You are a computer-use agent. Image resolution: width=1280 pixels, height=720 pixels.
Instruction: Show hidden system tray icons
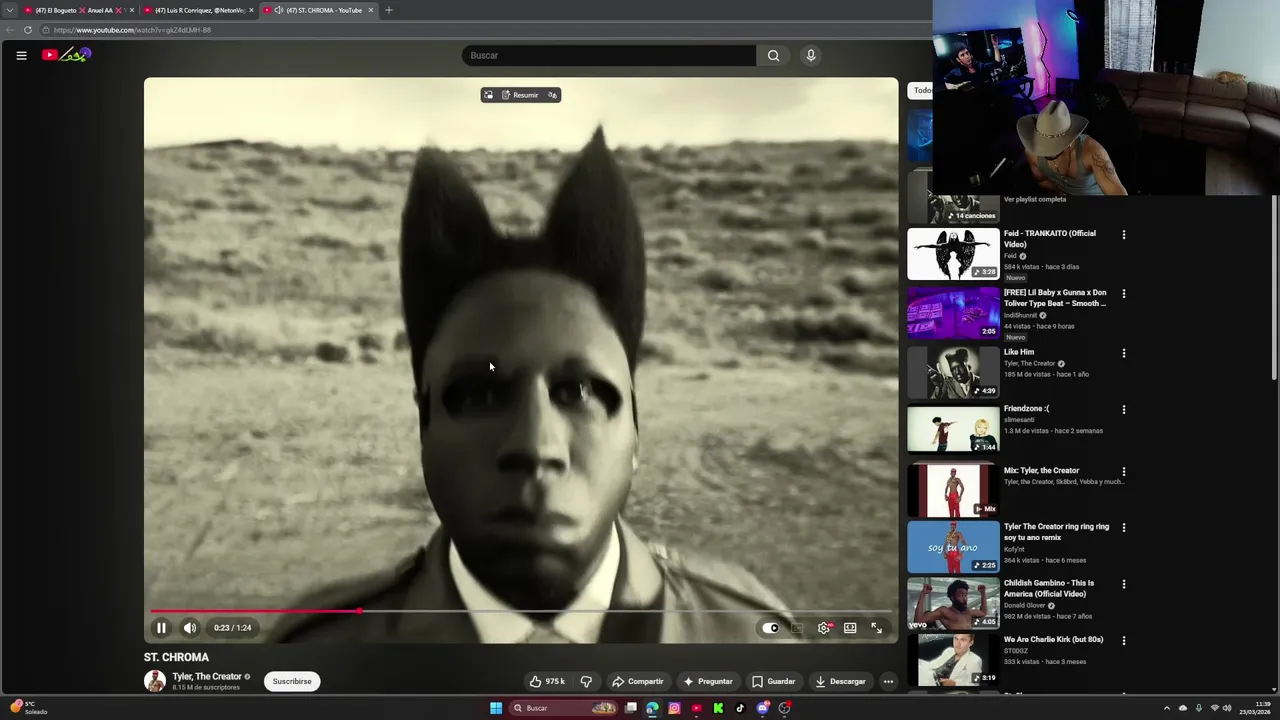(1166, 708)
